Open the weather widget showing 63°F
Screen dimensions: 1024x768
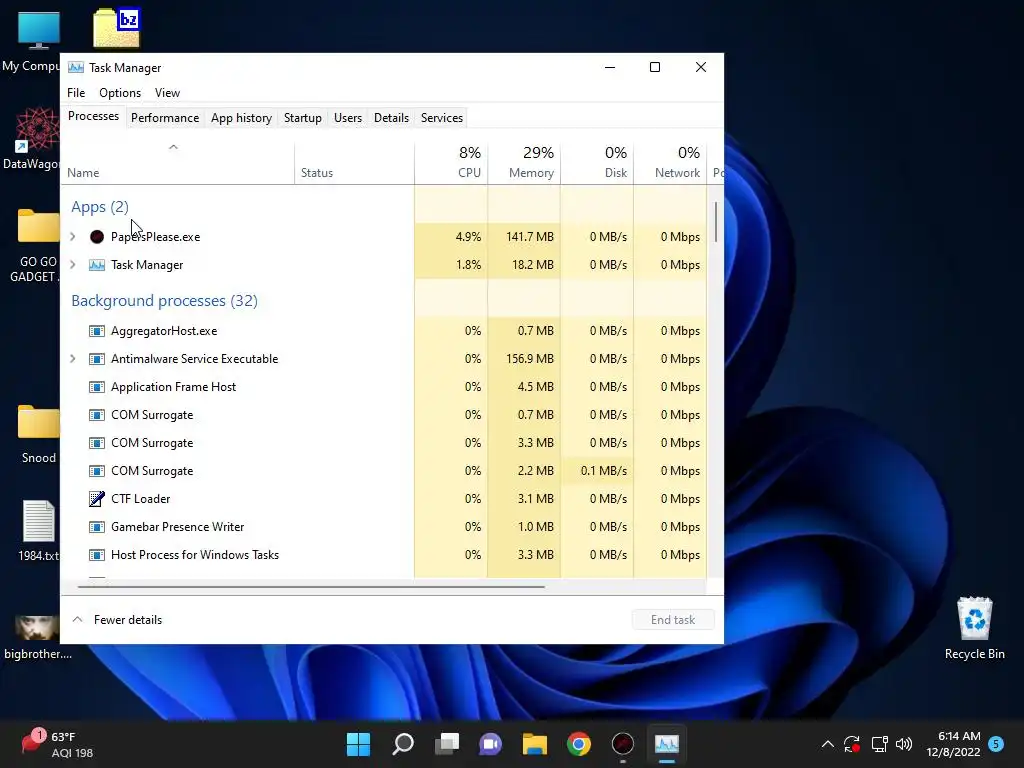[57, 744]
